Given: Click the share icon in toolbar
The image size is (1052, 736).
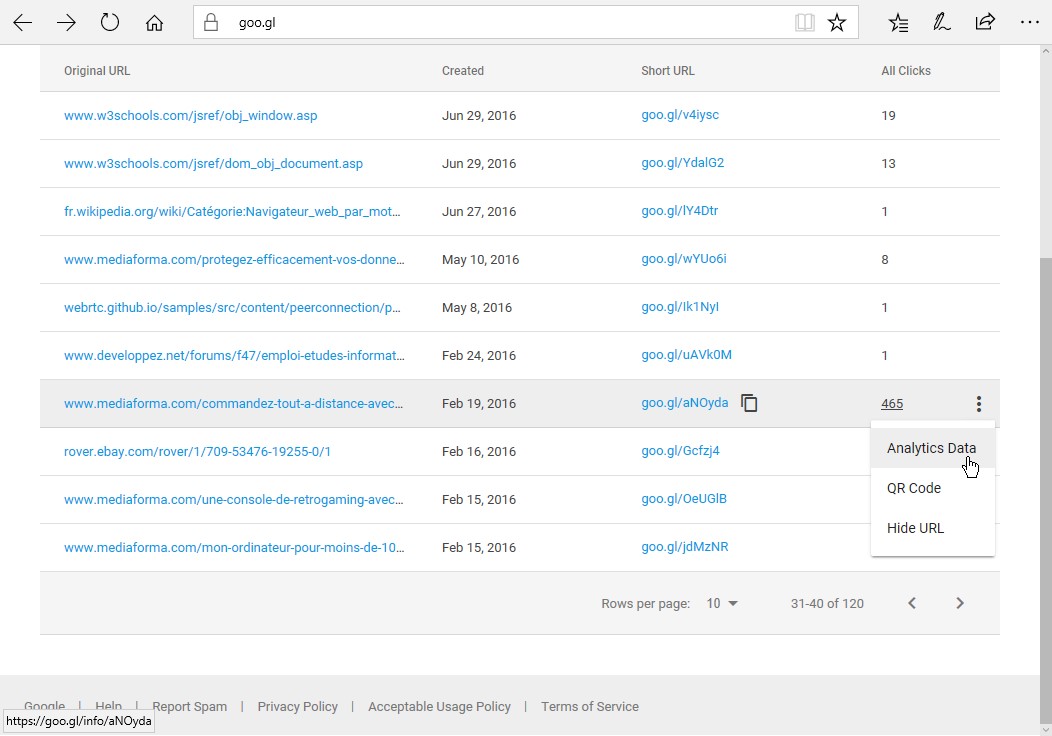Looking at the screenshot, I should (x=985, y=22).
